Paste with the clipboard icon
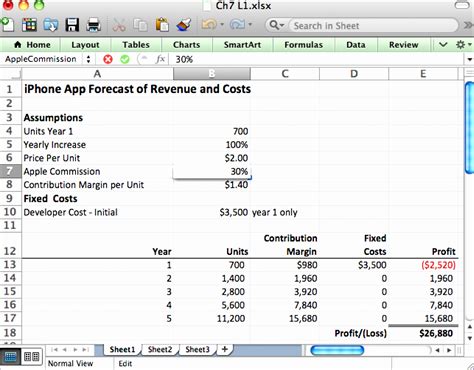Viewport: 474px width, 370px height. (162, 25)
